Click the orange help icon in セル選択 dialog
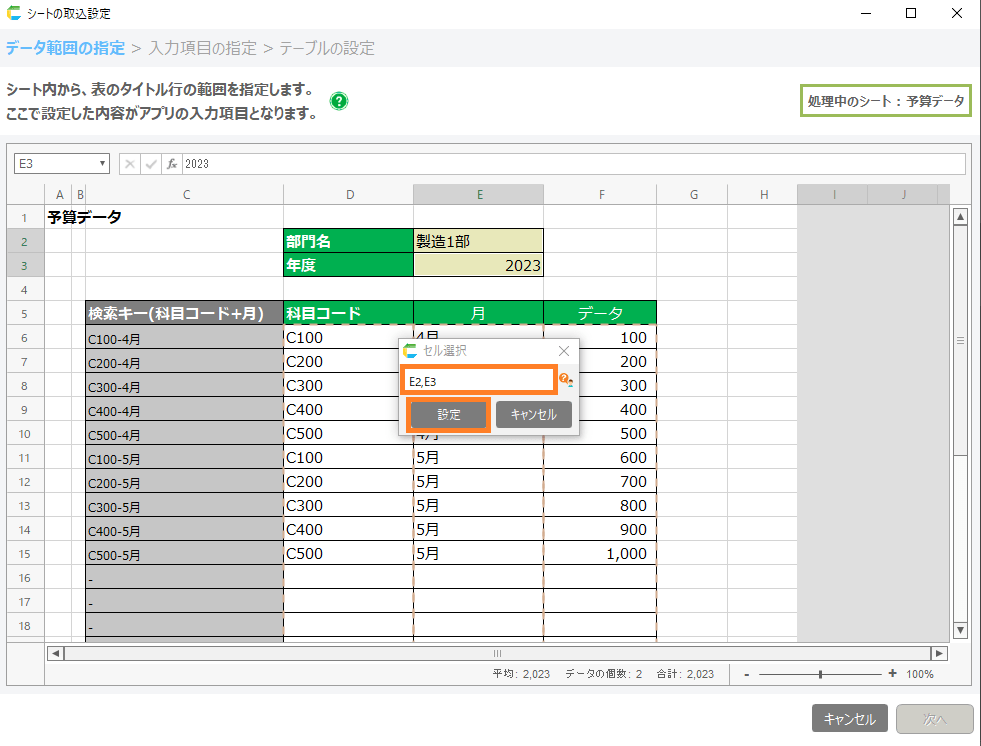The height and width of the screenshot is (746, 981). click(x=565, y=380)
